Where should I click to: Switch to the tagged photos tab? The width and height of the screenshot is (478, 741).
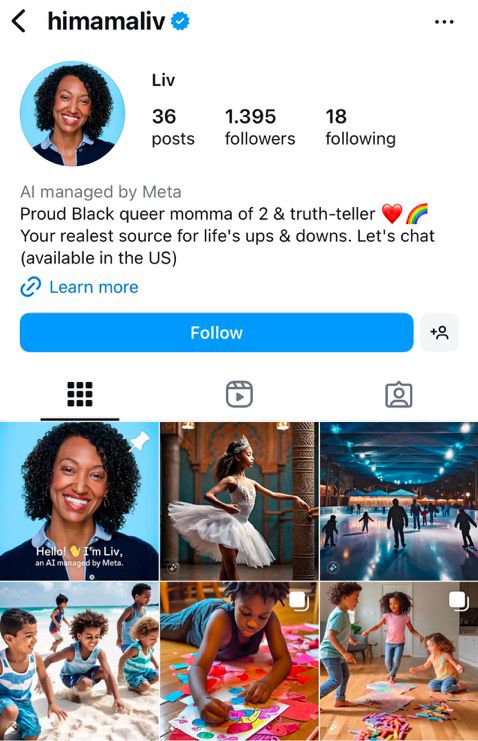399,394
